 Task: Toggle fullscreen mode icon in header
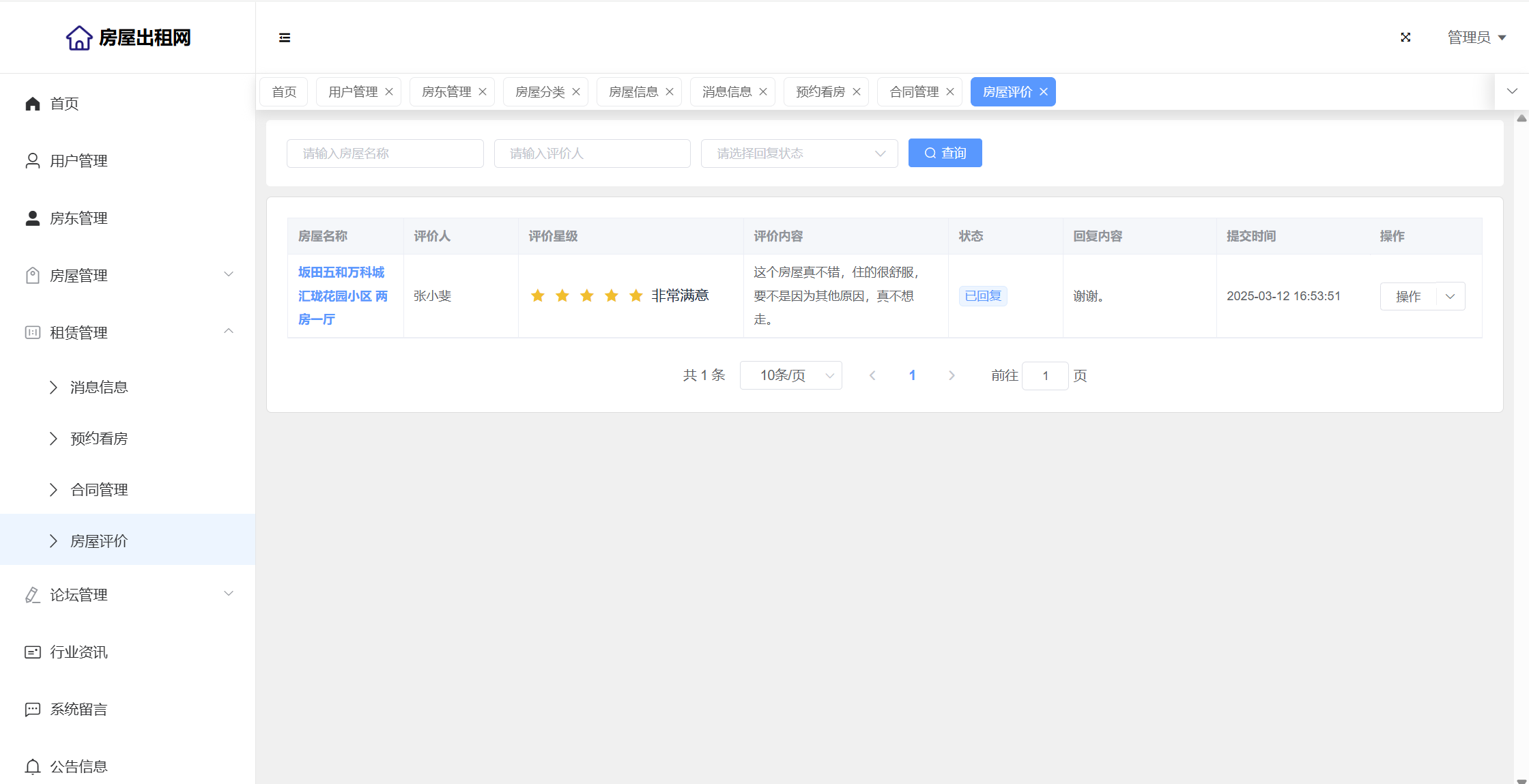pos(1405,38)
